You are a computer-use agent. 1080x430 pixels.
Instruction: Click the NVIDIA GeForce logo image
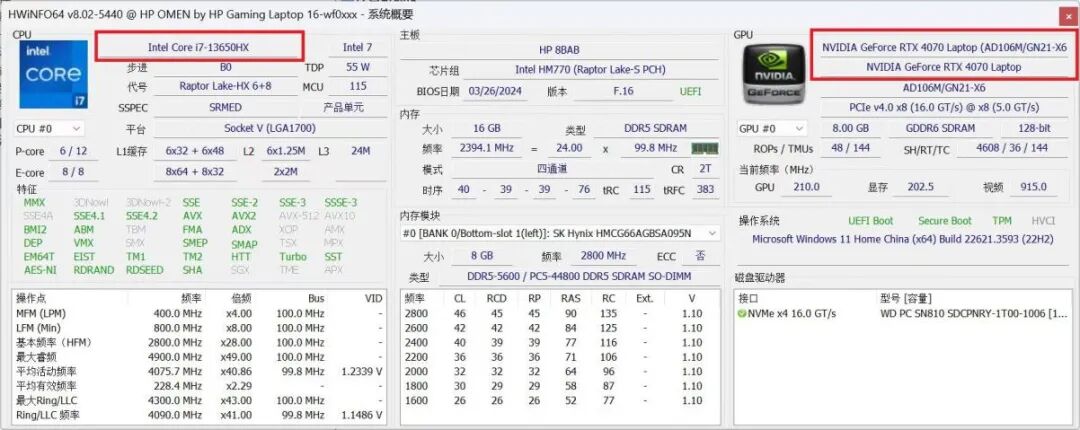point(773,74)
